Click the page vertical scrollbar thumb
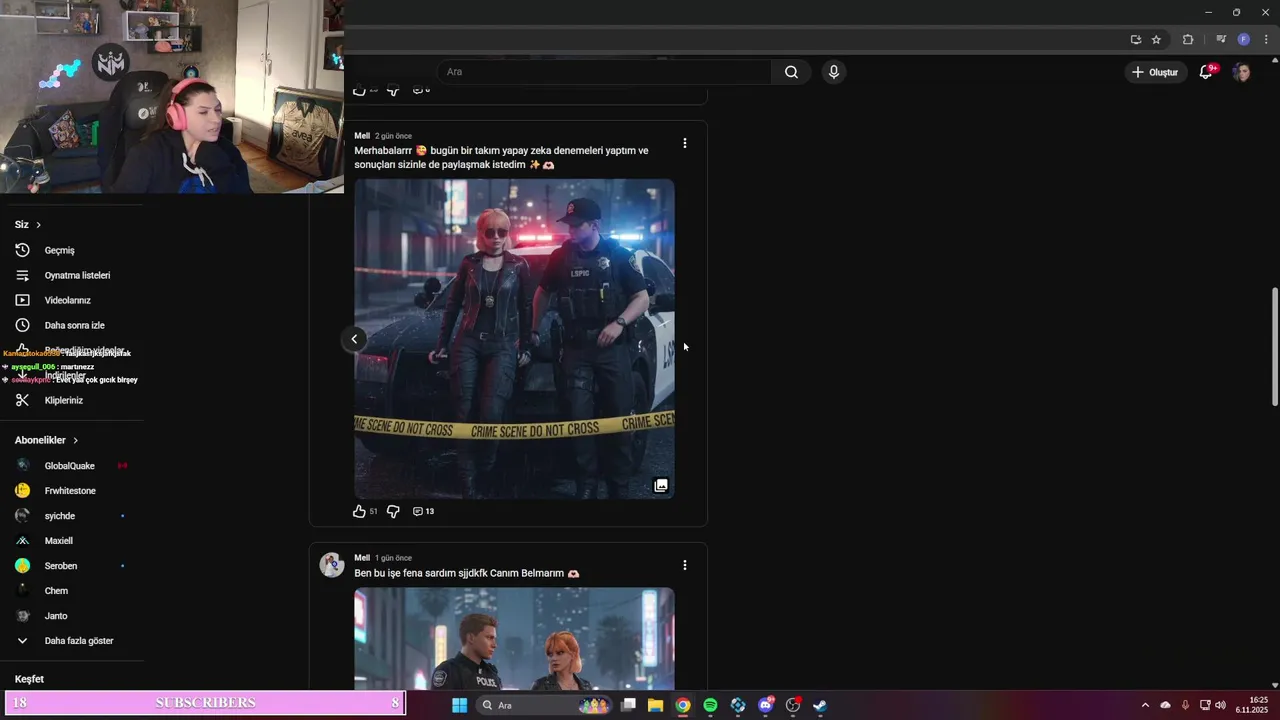 (1274, 346)
